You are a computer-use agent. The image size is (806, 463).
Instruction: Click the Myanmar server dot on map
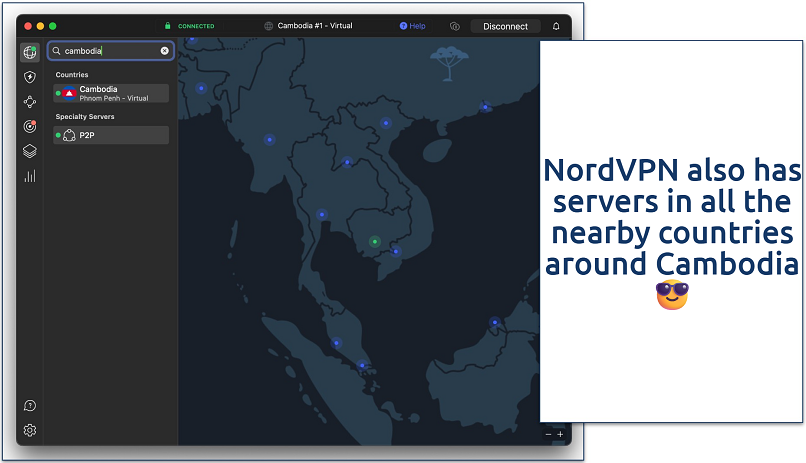[269, 139]
